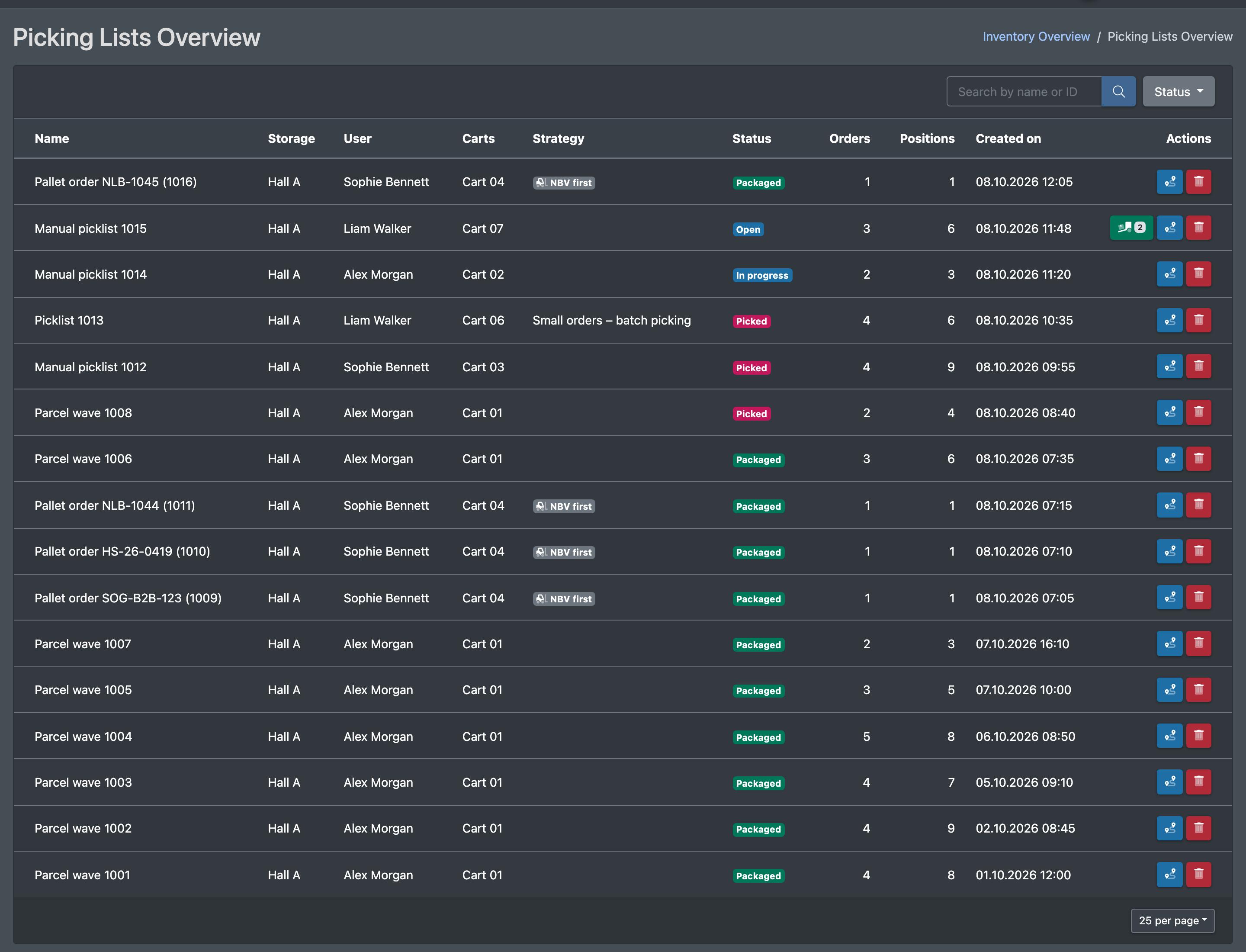The height and width of the screenshot is (952, 1246).
Task: Click blue action icon for Manual picklist 1015
Action: coord(1169,228)
